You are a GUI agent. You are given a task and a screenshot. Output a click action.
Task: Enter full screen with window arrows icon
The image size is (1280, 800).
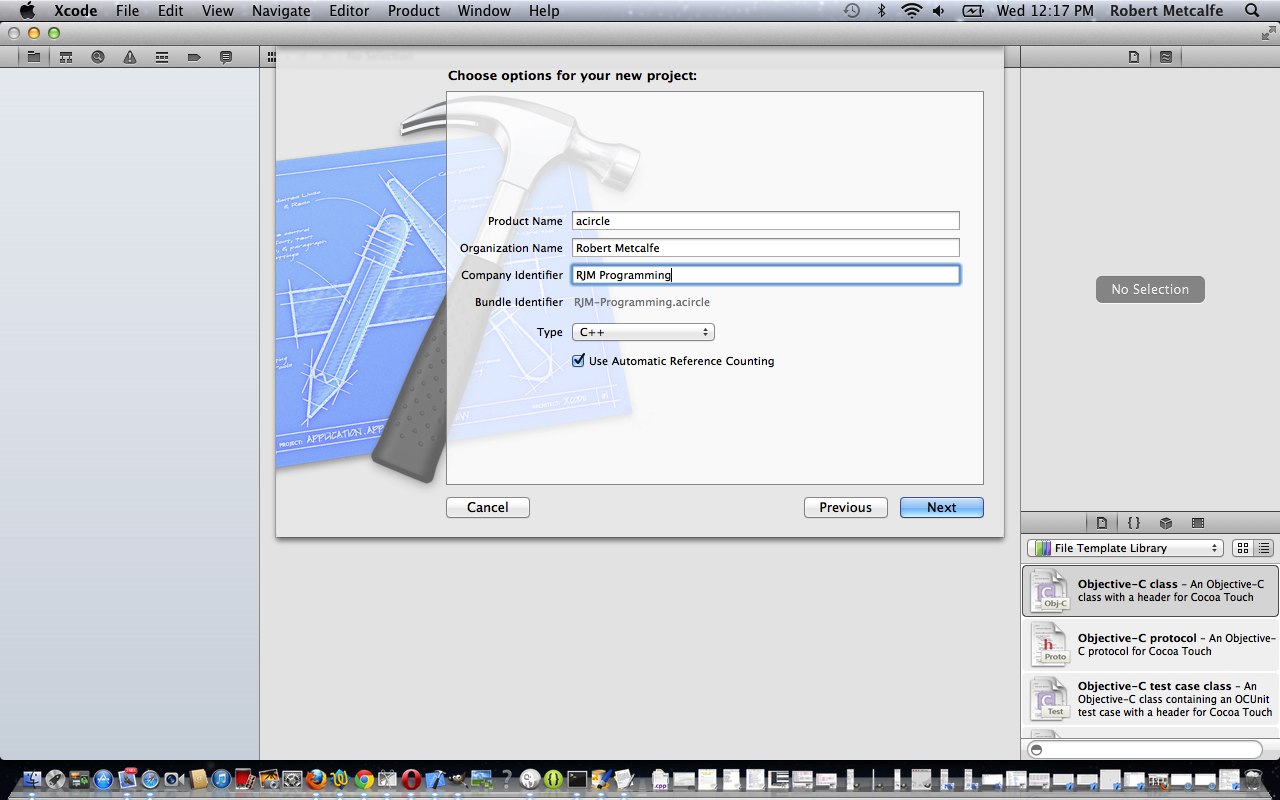1268,33
